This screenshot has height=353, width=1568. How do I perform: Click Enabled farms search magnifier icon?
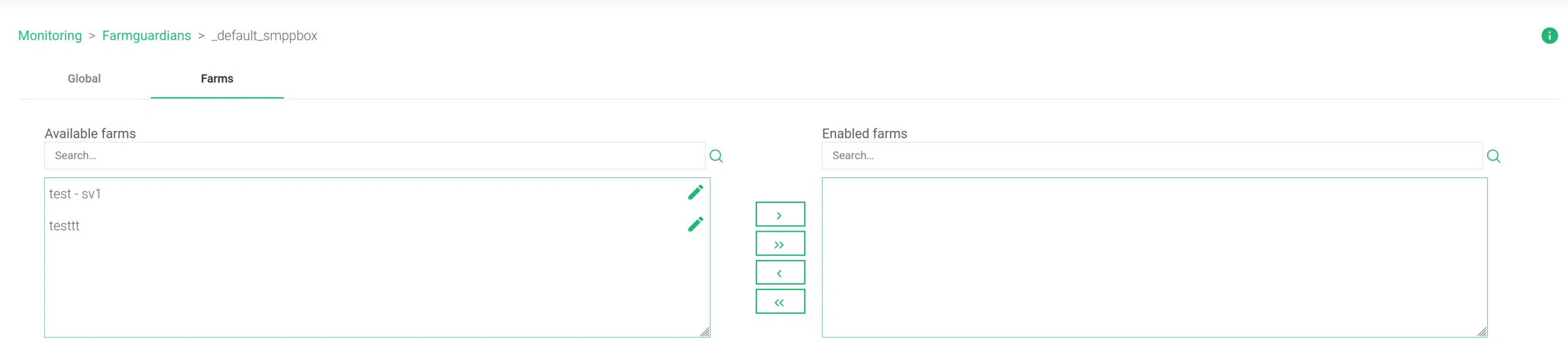1493,156
